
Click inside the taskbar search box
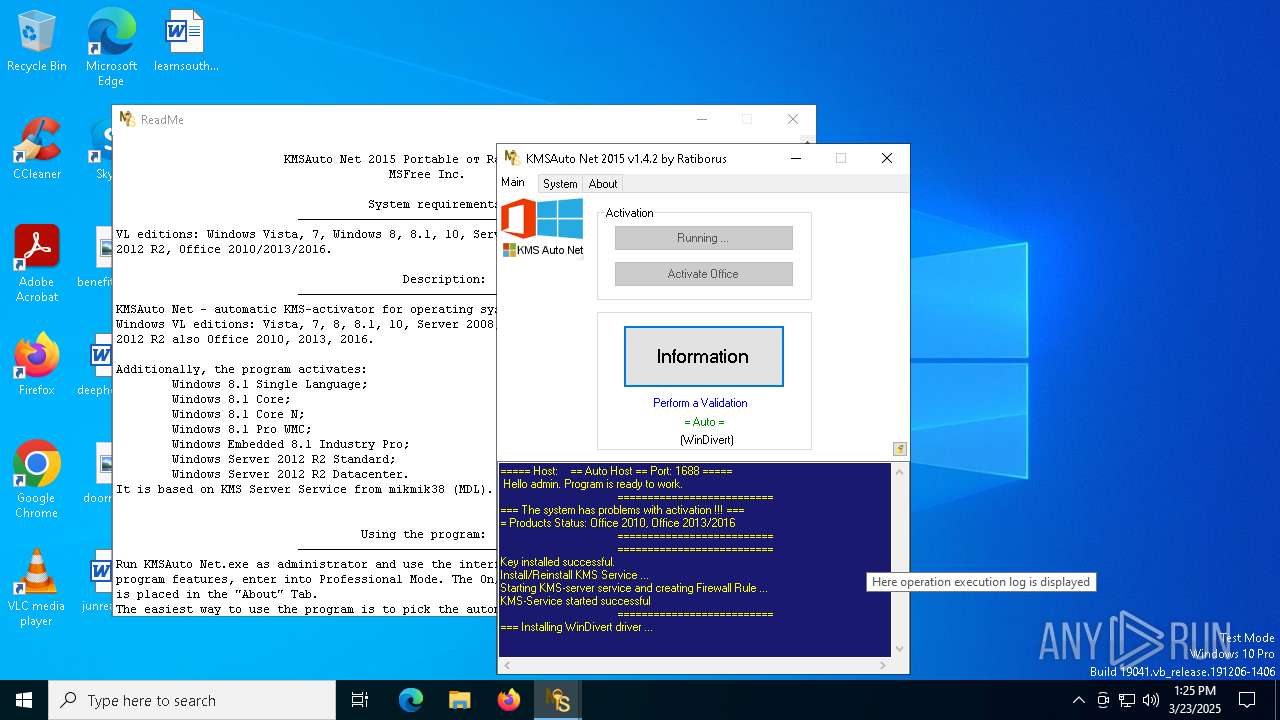click(192, 700)
